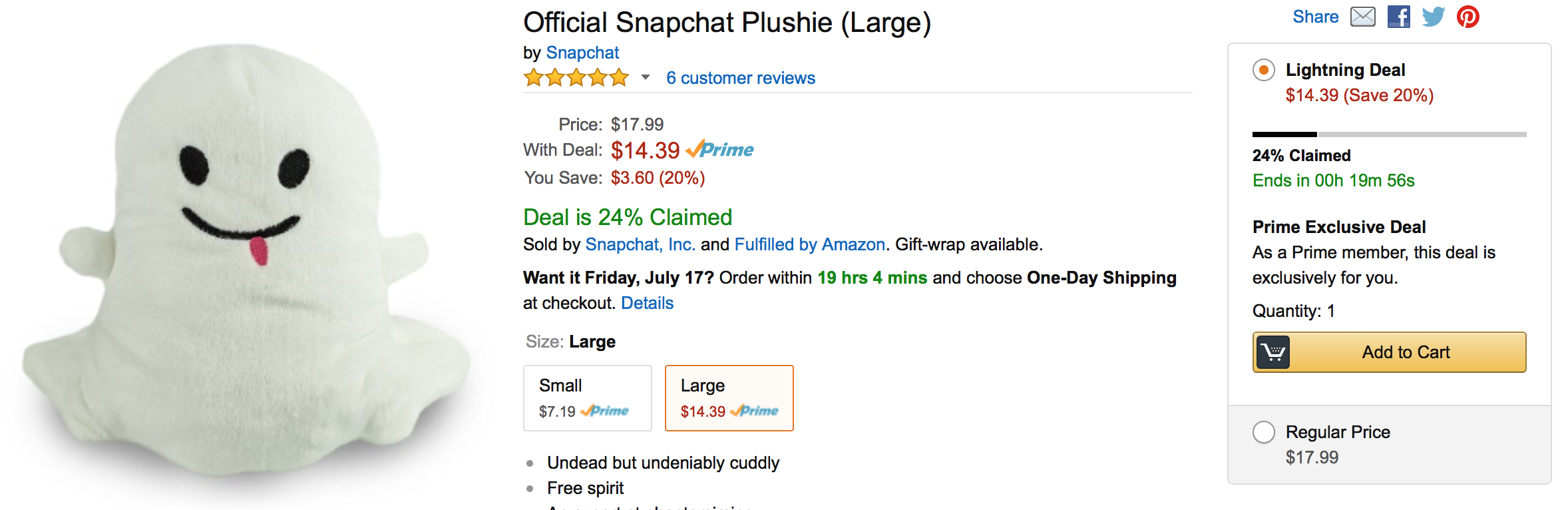
Task: Expand the star rating dropdown arrow
Action: coord(645,78)
